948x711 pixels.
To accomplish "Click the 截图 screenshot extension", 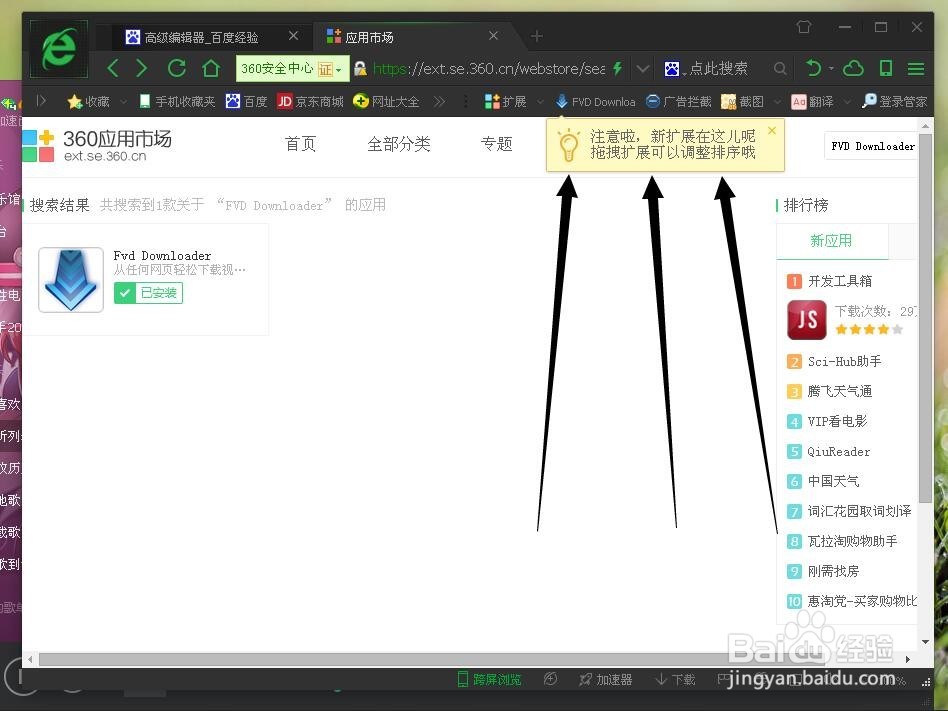I will tap(742, 102).
